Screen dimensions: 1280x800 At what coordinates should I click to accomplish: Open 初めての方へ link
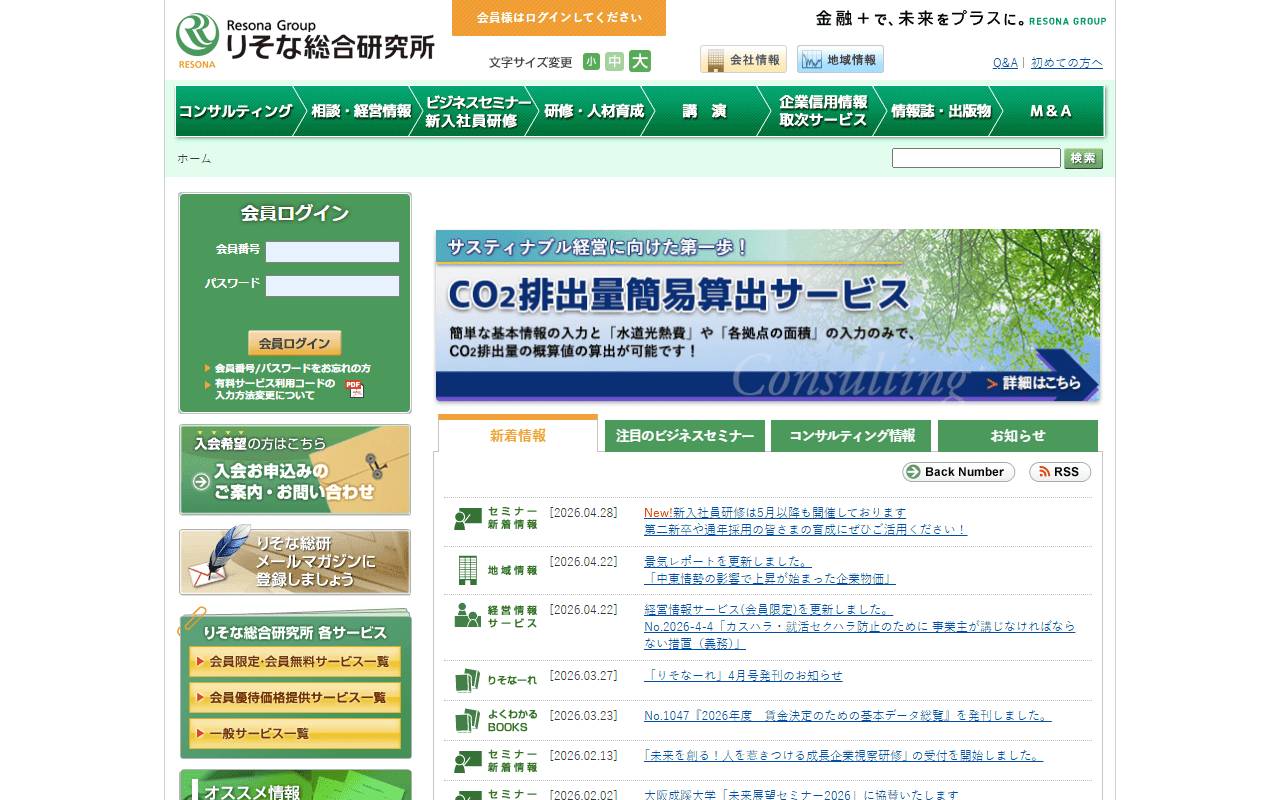coord(1067,62)
